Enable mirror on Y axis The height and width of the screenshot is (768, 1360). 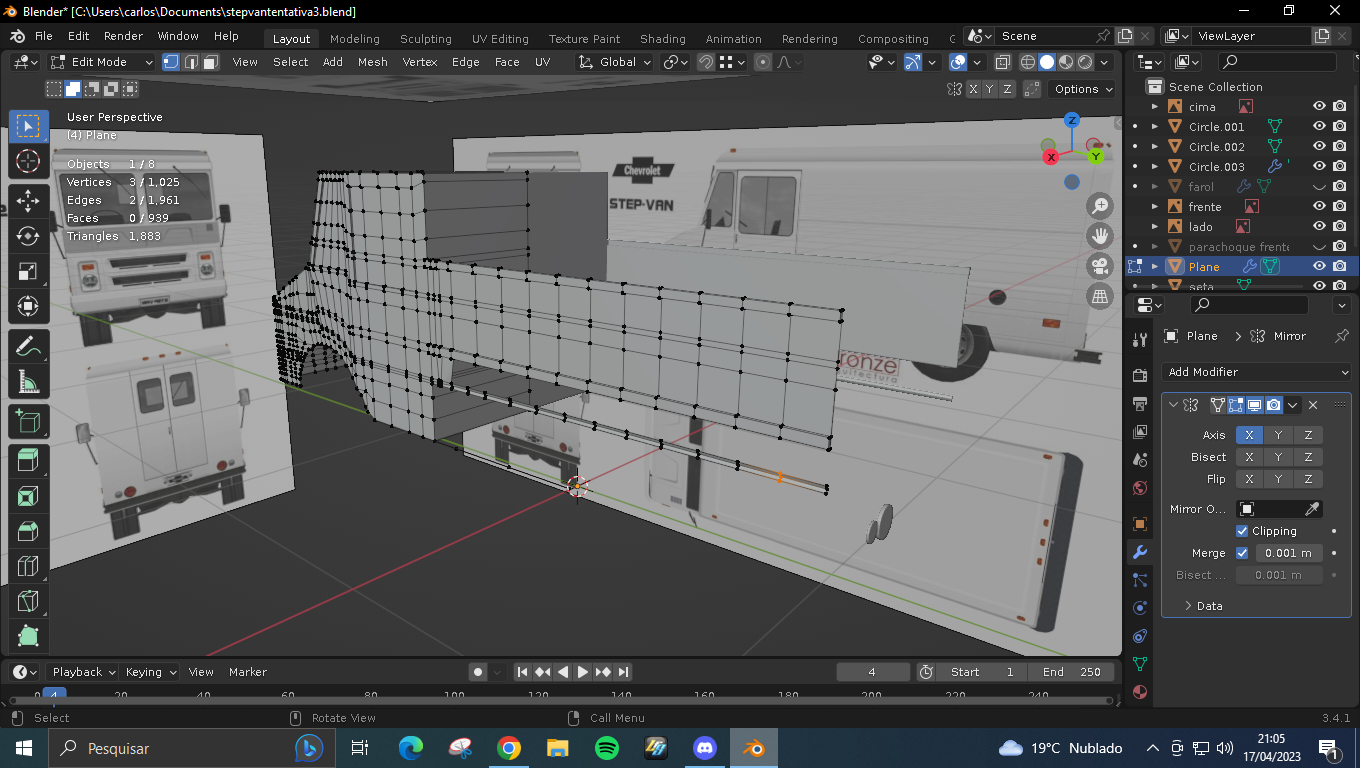1277,435
